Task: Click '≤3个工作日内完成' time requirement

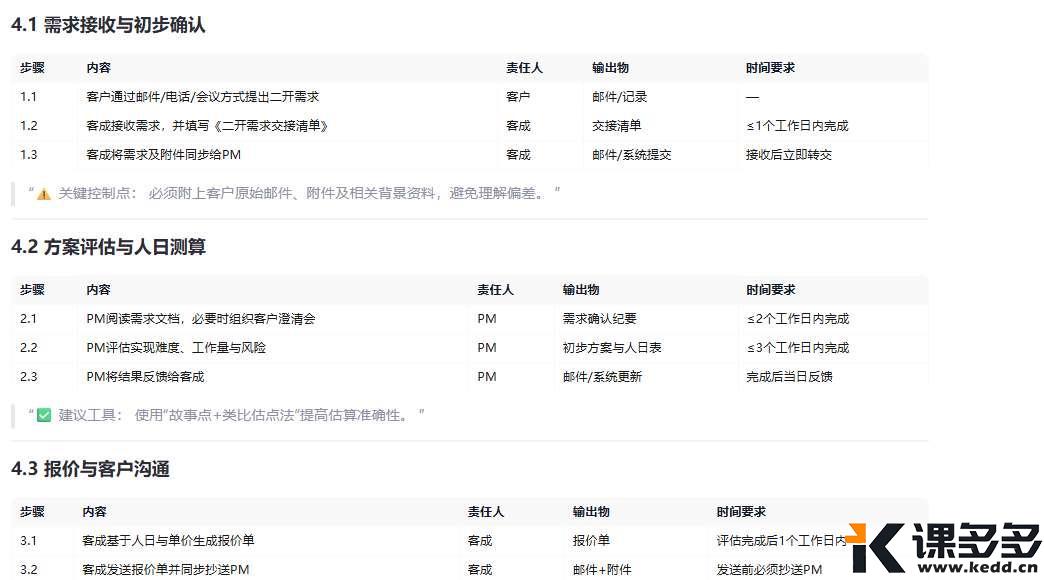Action: 798,348
